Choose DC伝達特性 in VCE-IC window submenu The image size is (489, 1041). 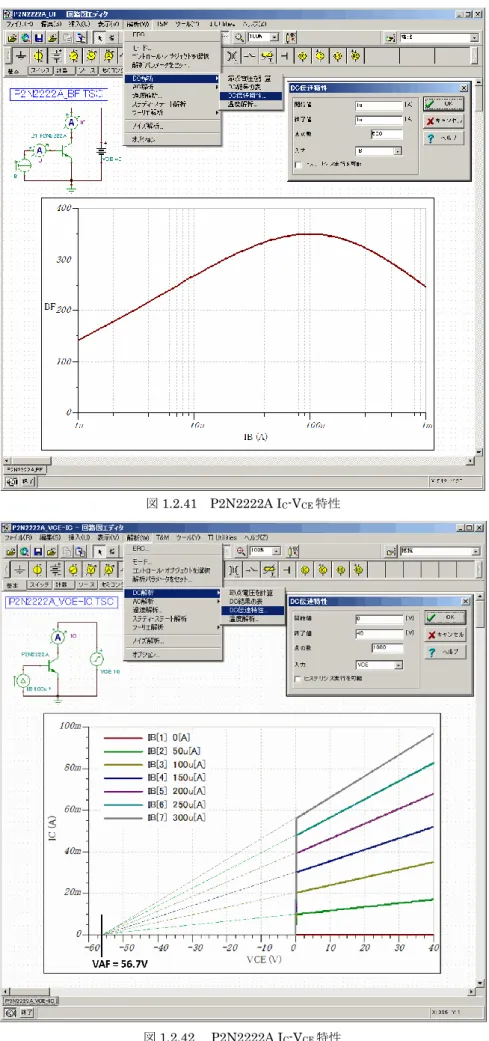coord(253,610)
